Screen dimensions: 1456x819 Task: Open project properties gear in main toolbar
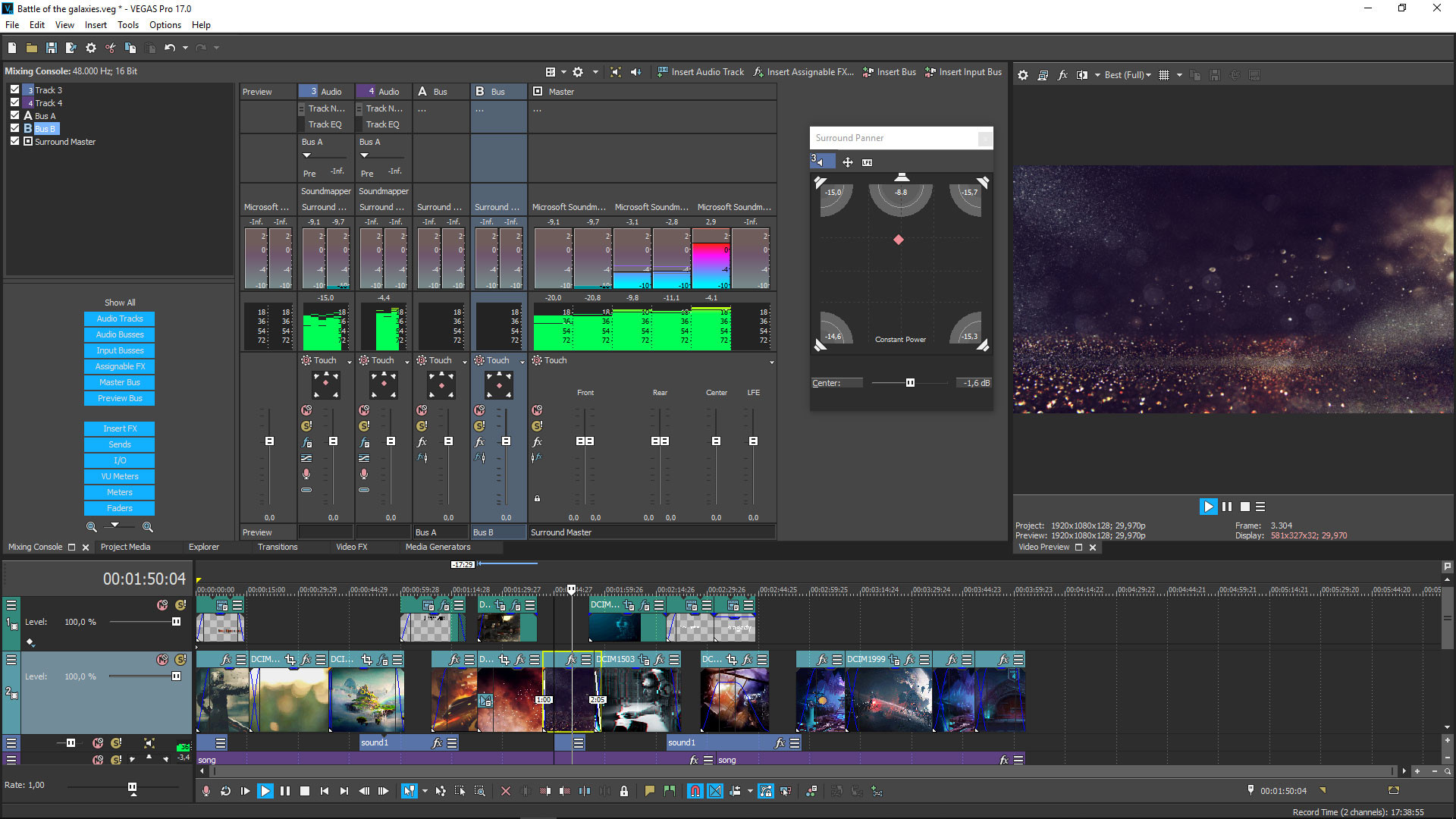[x=91, y=48]
